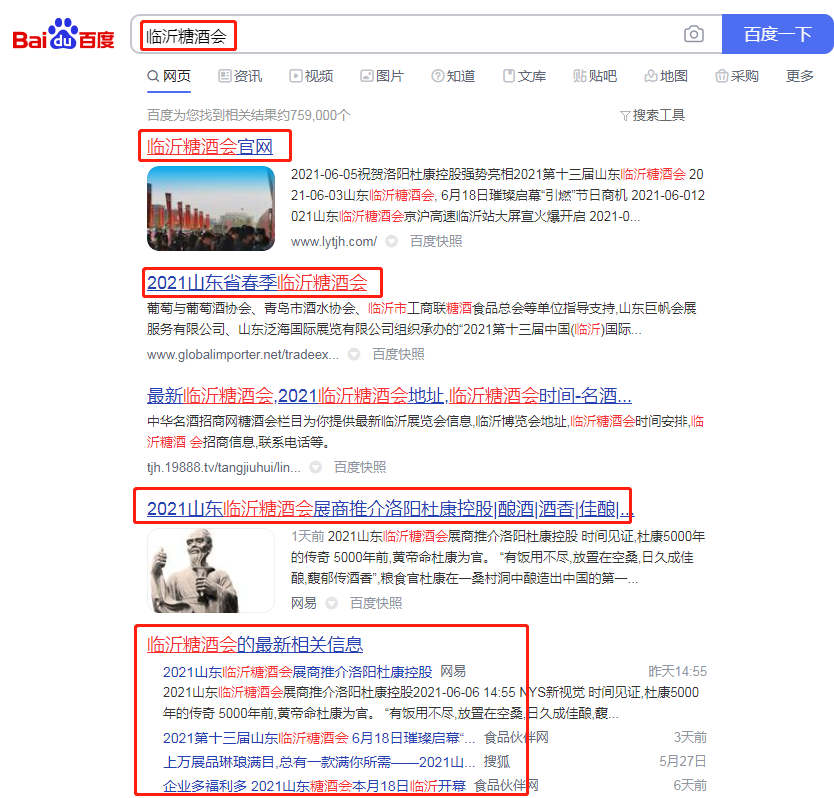Open the 地图 map tab

[666, 76]
